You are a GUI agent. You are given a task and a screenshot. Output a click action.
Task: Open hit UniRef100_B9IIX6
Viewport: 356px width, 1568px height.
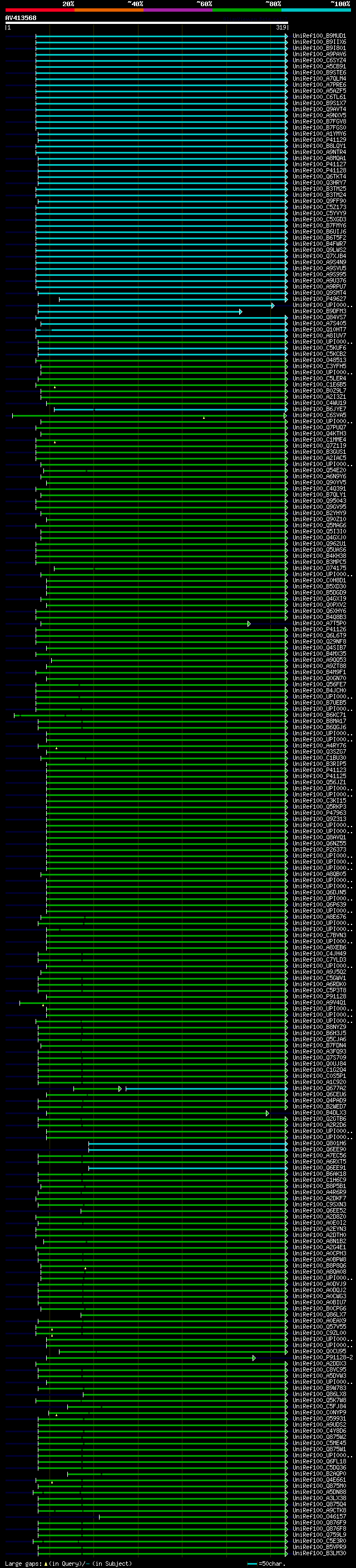click(319, 42)
